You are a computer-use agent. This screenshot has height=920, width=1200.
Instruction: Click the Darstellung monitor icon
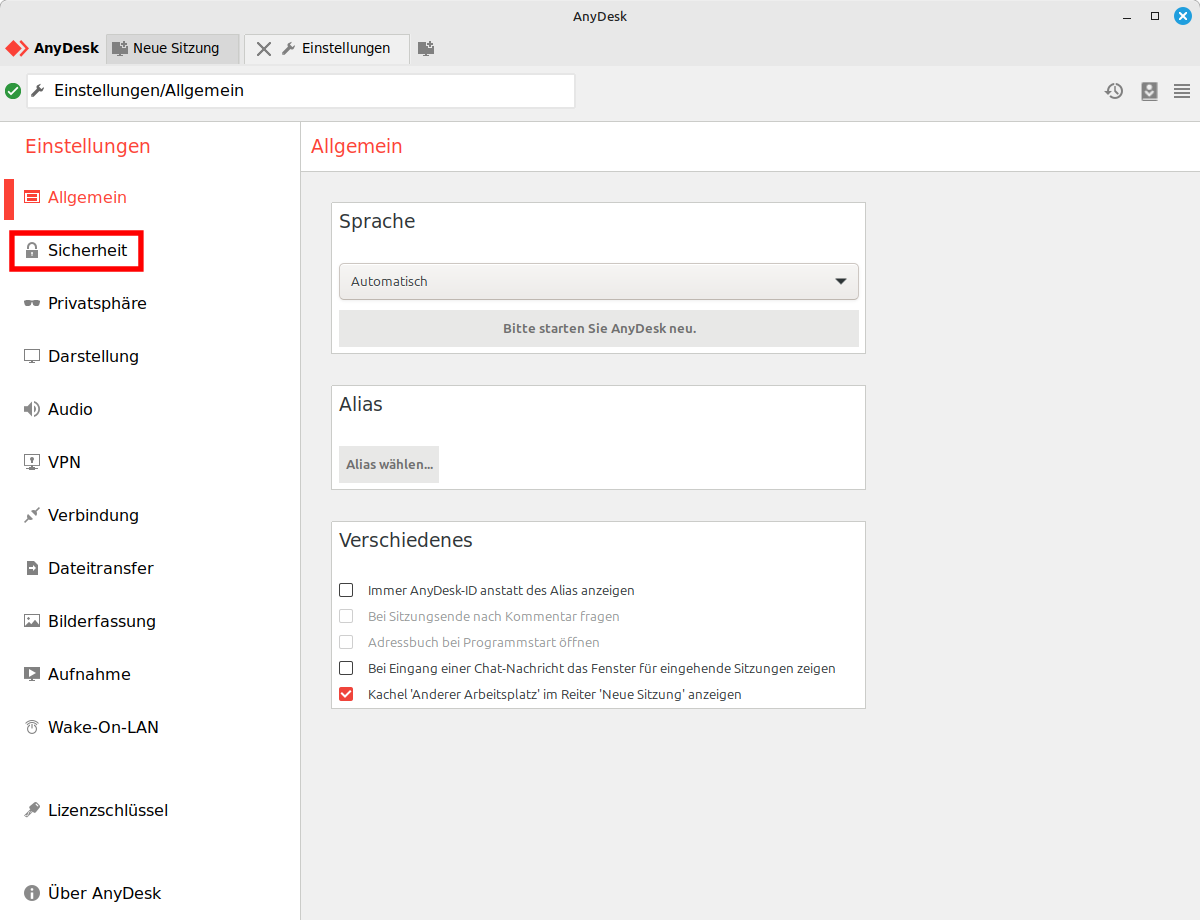32,356
